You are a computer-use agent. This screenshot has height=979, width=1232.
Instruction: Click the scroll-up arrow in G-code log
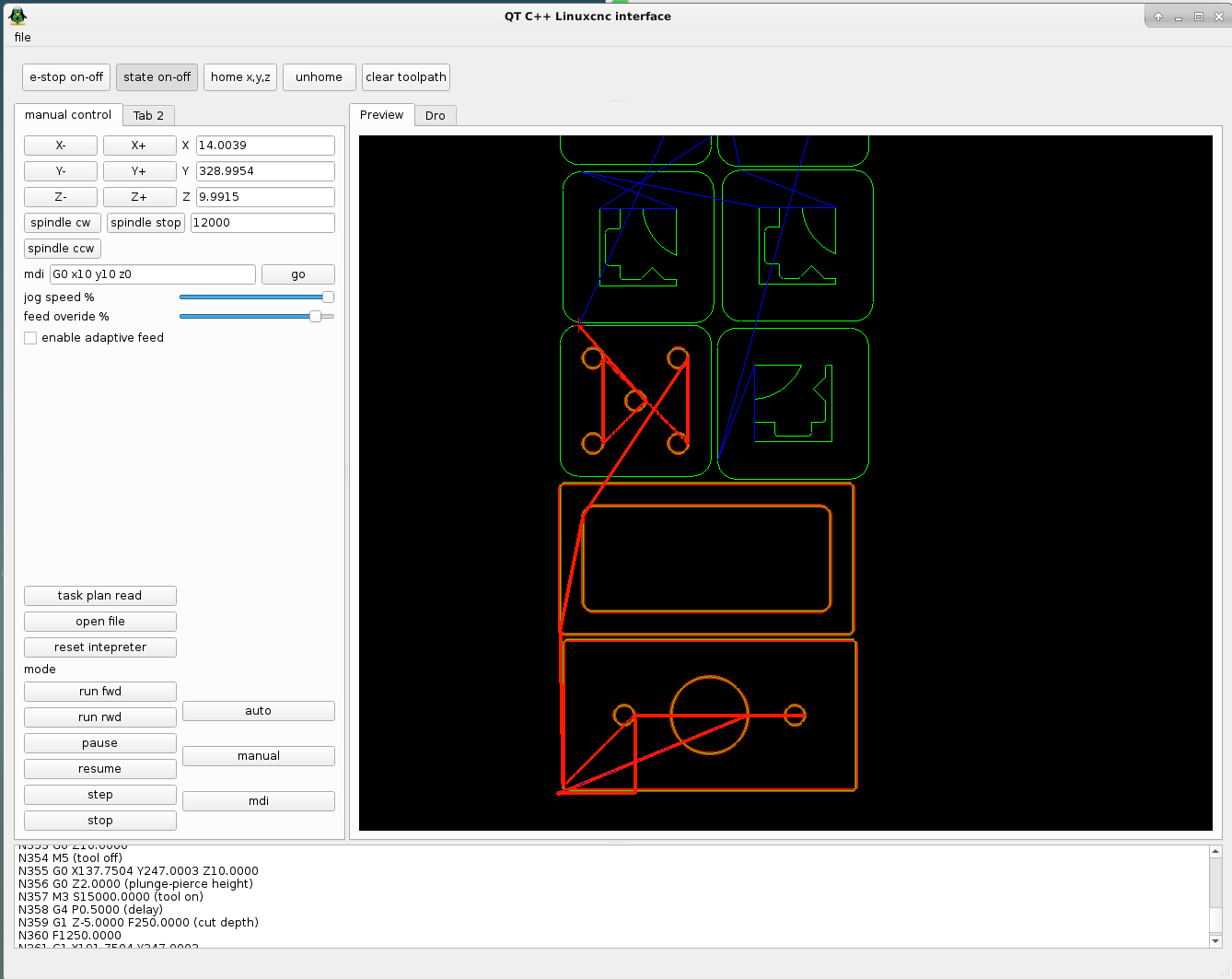click(x=1215, y=852)
